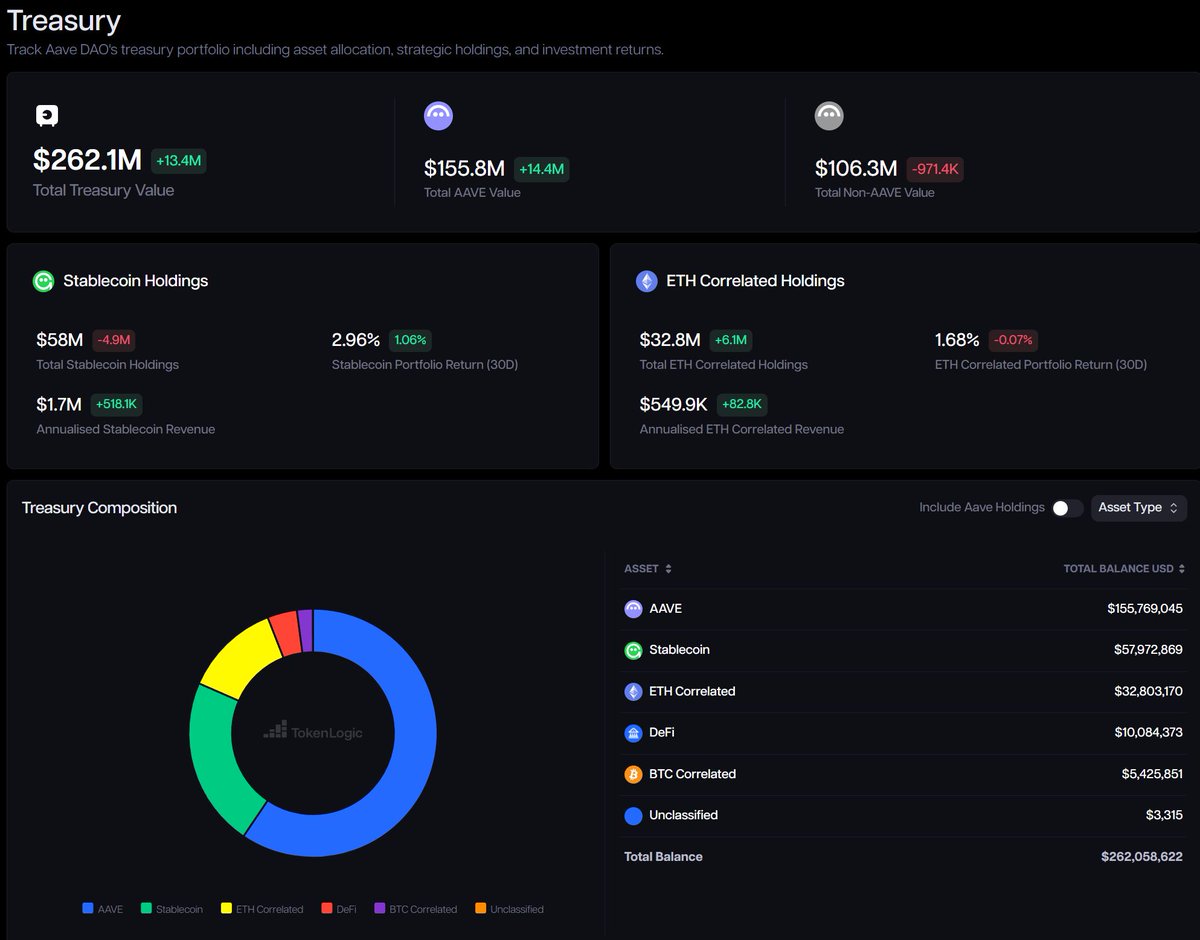Open the Asset Type dropdown
Image resolution: width=1200 pixels, height=940 pixels.
(x=1139, y=508)
